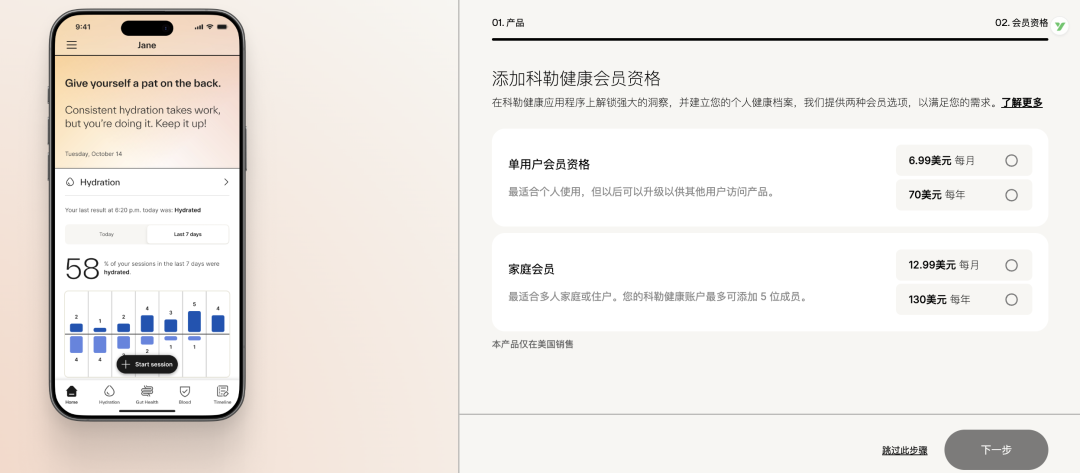Choose the 130美元 每年 family plan
The height and width of the screenshot is (473, 1080).
(1011, 299)
